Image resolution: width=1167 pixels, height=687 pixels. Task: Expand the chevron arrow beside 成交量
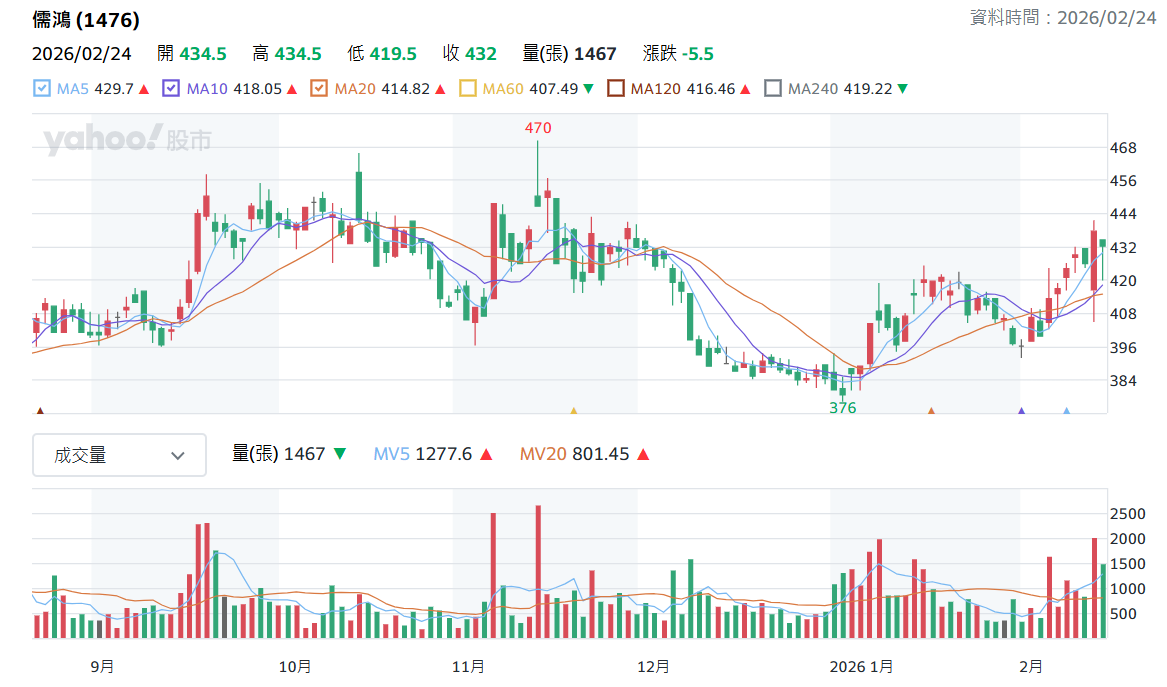click(177, 456)
